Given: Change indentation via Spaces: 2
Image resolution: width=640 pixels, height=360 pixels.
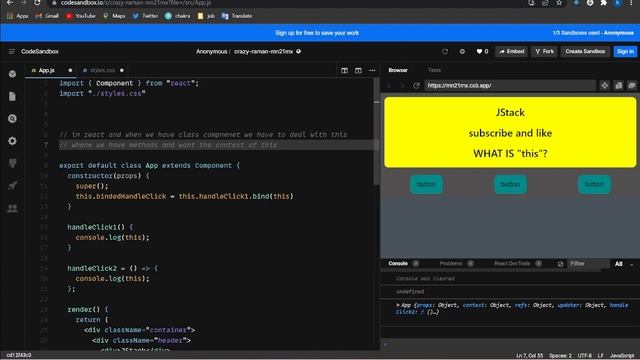Looking at the screenshot, I should click(560, 356).
